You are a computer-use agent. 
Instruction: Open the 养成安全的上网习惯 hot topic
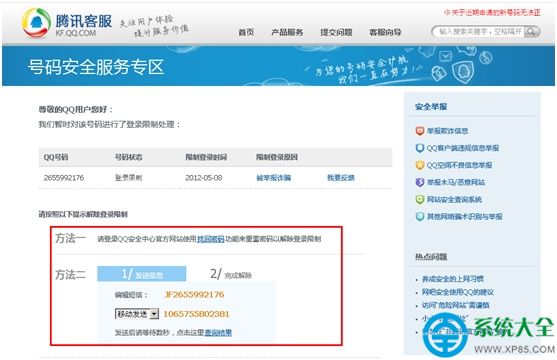coord(453,279)
